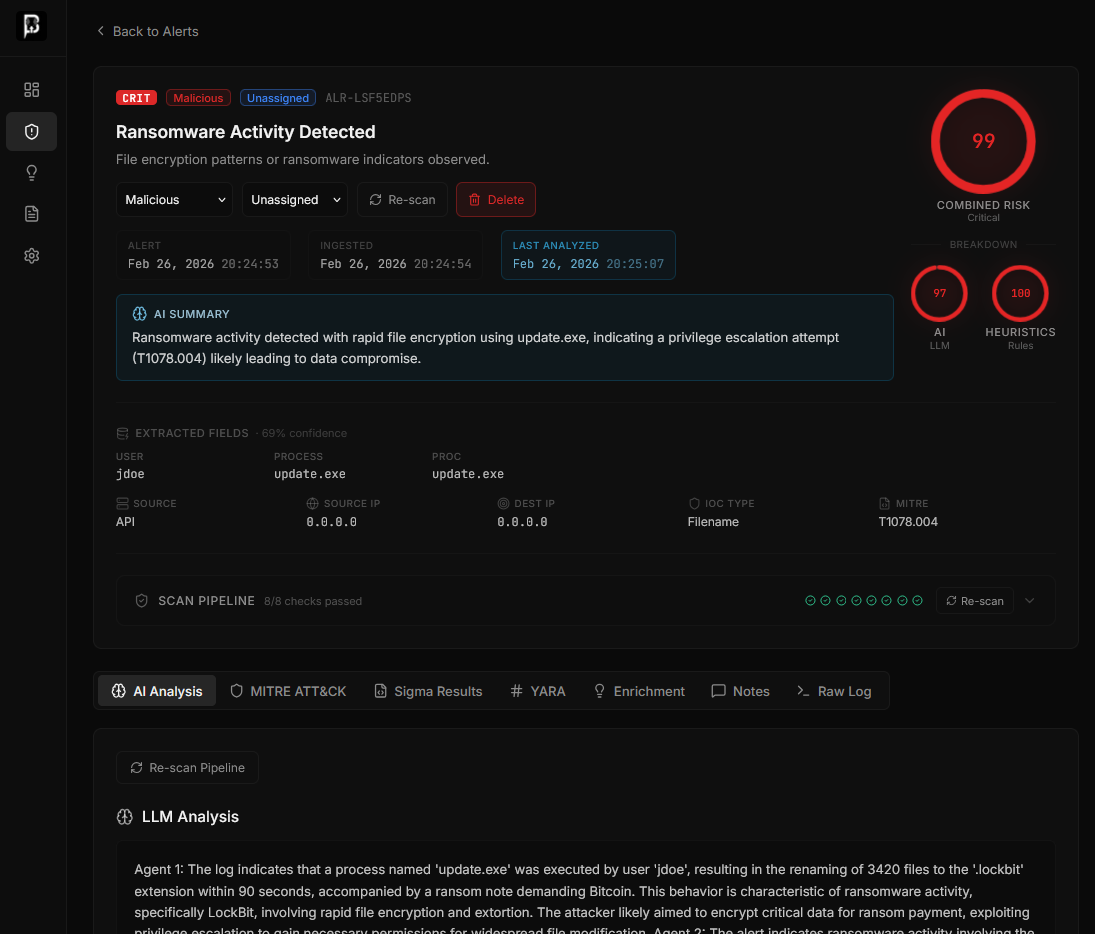Click the Alert timestamp card
Viewport: 1095px width, 934px height.
click(203, 255)
